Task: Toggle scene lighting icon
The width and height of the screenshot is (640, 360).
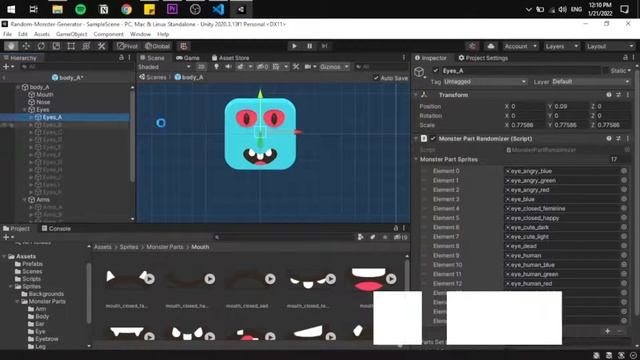Action: (216, 67)
